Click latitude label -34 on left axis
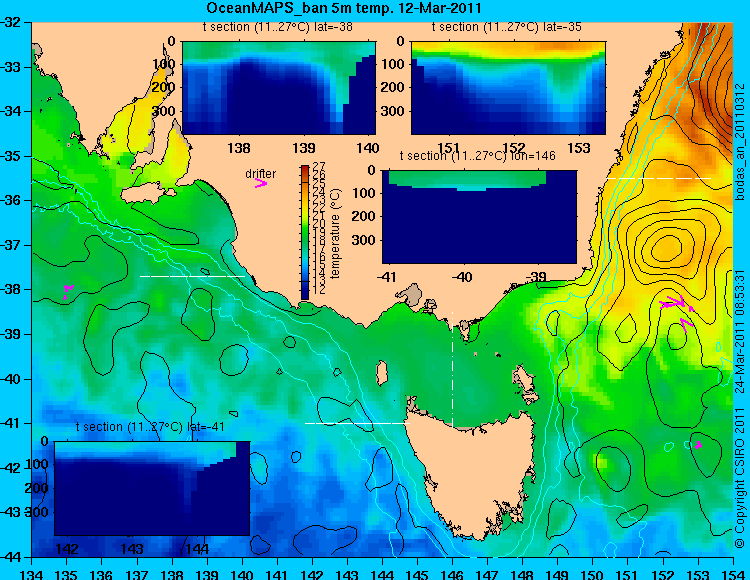The width and height of the screenshot is (750, 580). [12, 111]
